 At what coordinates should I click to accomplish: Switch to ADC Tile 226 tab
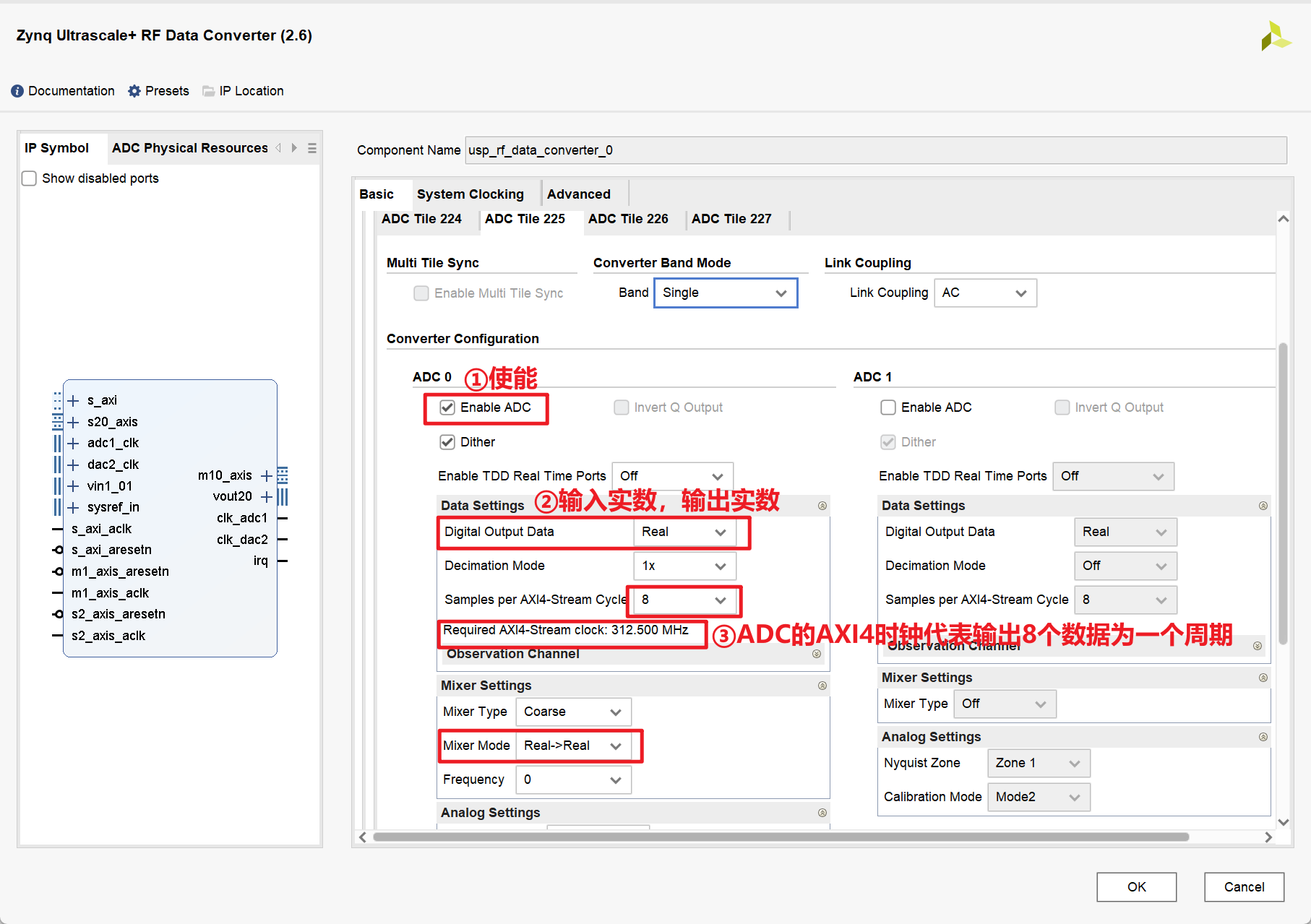[629, 219]
